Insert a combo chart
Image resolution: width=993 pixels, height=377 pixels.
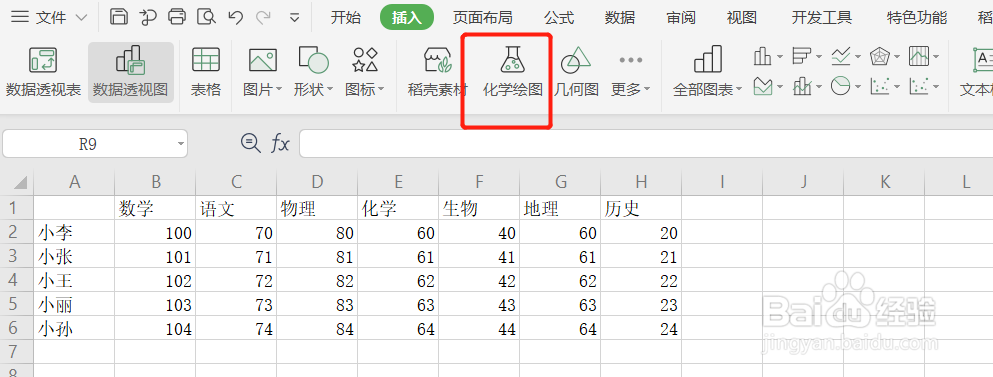coord(802,86)
